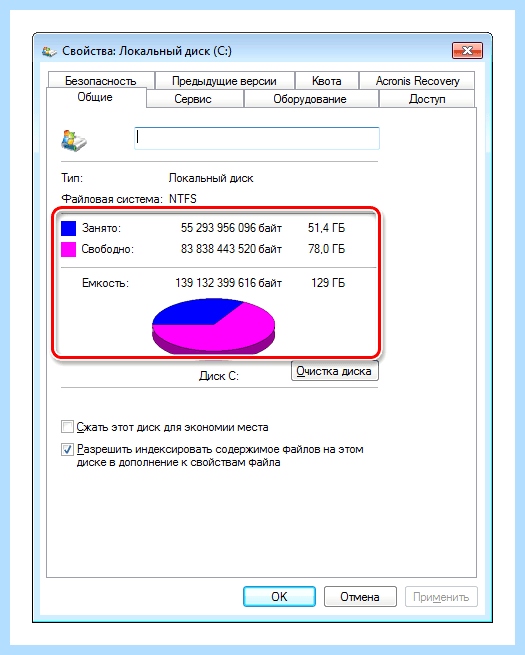Click the disk usage pie chart
525x655 pixels.
click(x=213, y=325)
